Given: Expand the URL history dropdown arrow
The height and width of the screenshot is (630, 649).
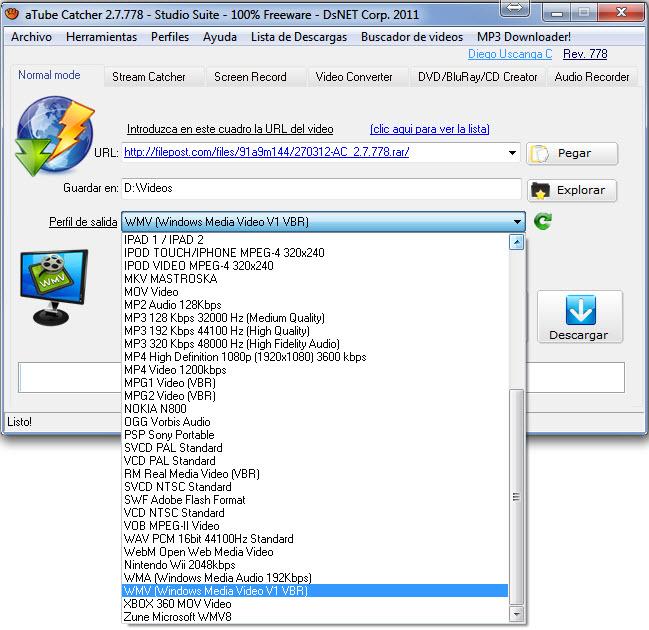Looking at the screenshot, I should pyautogui.click(x=512, y=153).
